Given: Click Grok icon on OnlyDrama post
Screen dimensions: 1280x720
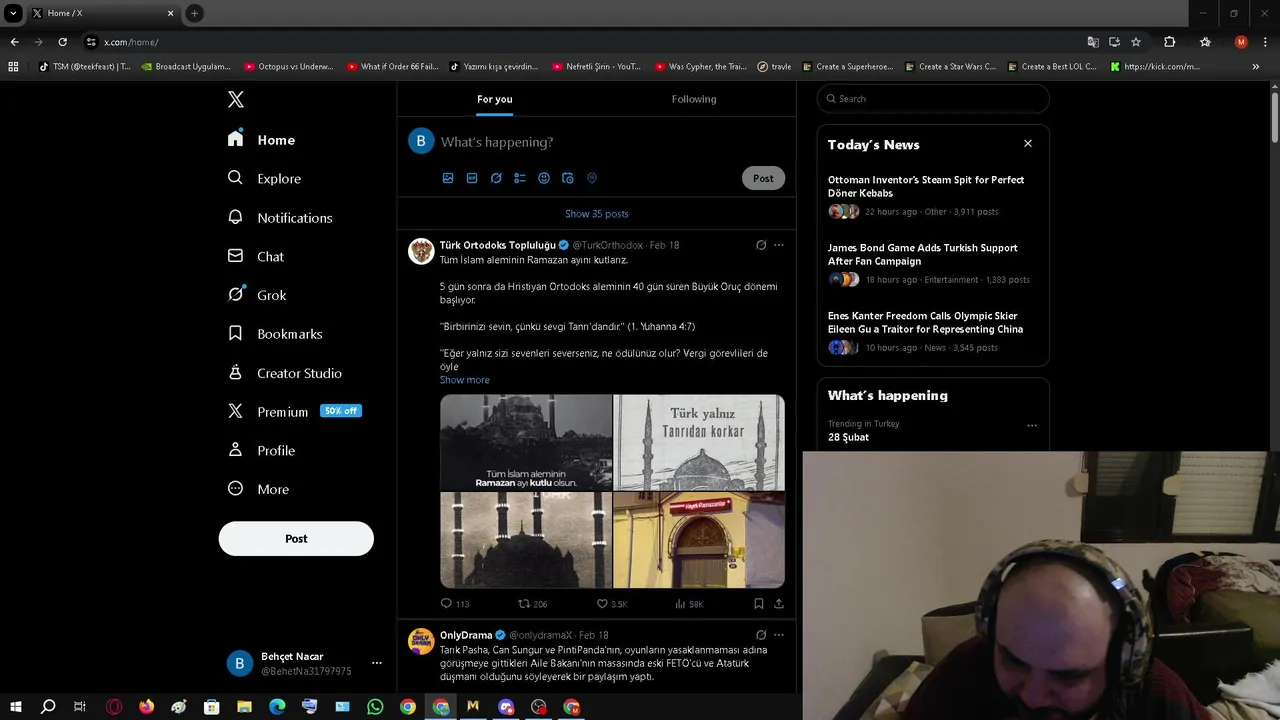Looking at the screenshot, I should click(x=761, y=635).
